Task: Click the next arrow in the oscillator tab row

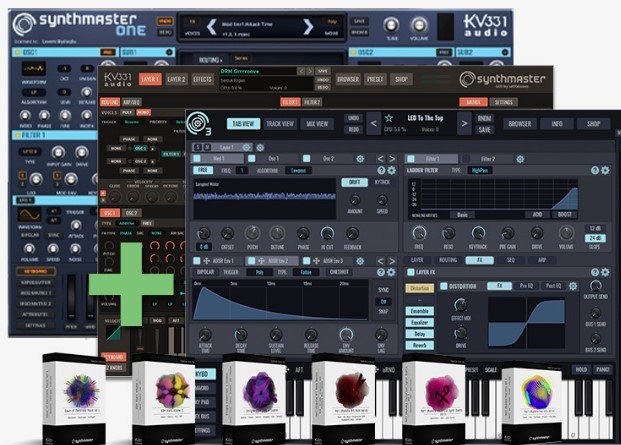Action: [392, 159]
